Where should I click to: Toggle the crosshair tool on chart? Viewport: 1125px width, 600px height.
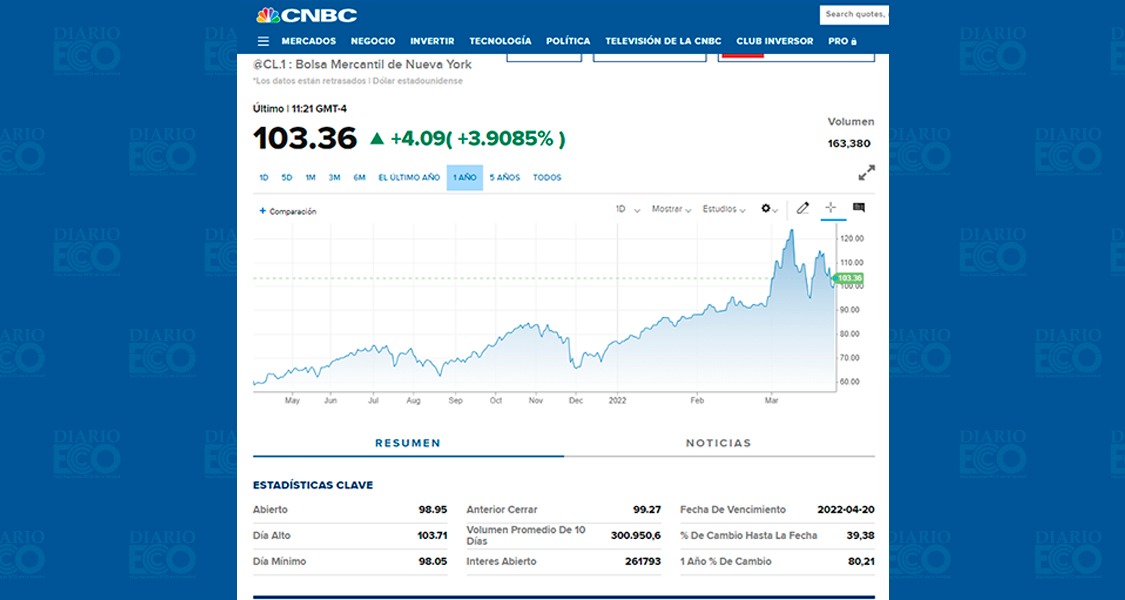coord(831,208)
